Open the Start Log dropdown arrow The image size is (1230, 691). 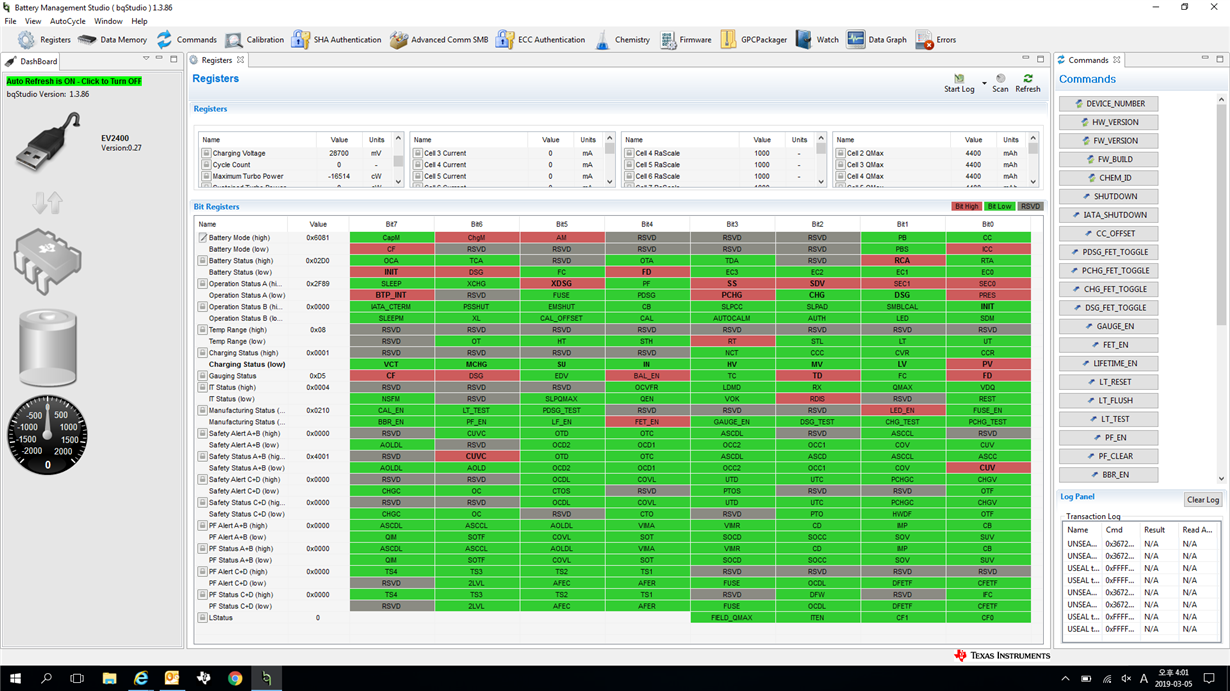(x=984, y=83)
